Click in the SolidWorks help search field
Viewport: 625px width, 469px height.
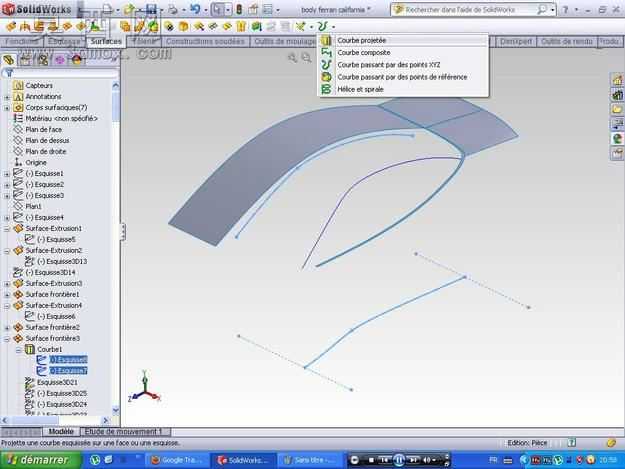(x=466, y=10)
